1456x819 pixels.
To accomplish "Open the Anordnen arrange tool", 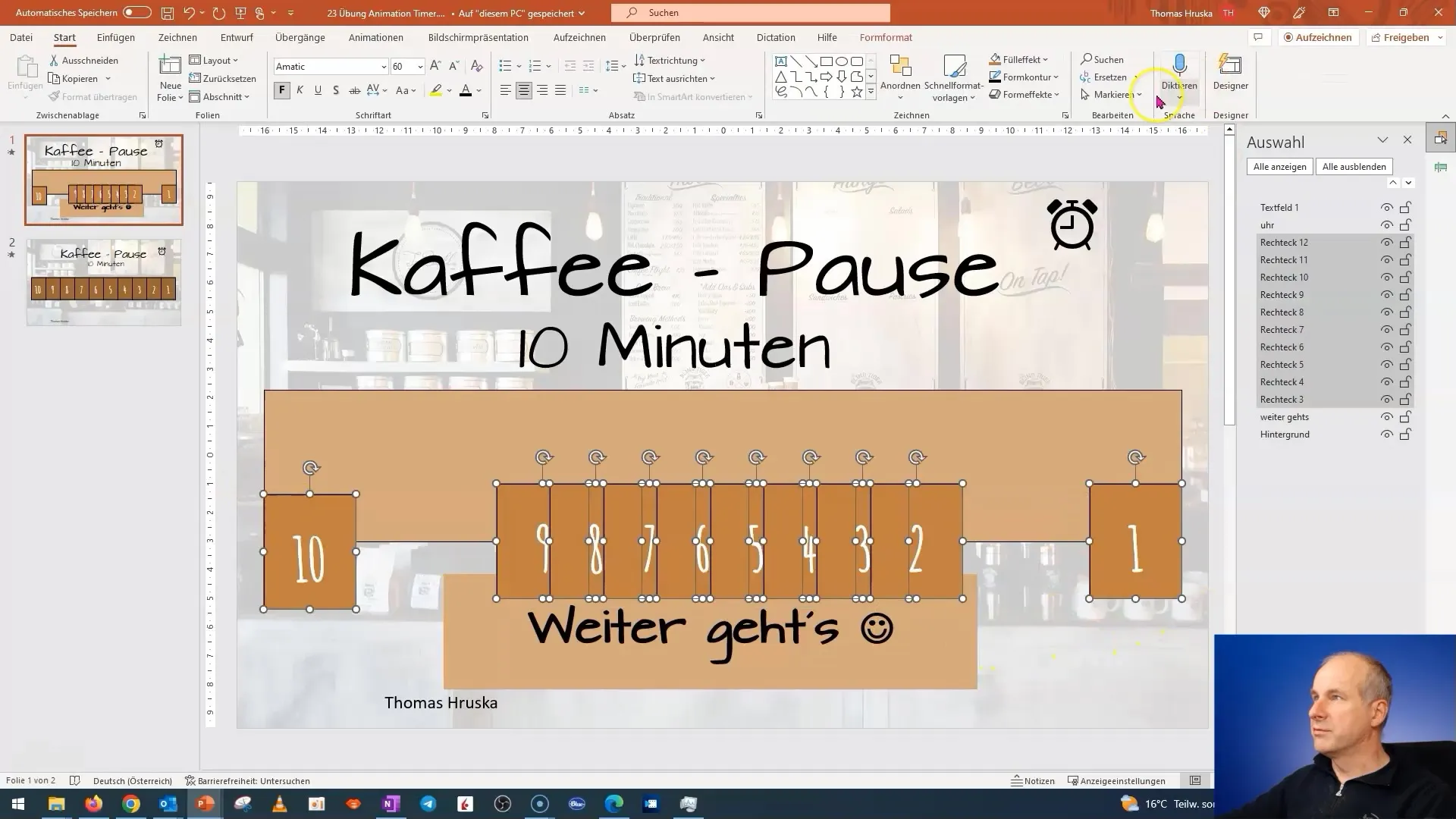I will (x=900, y=78).
